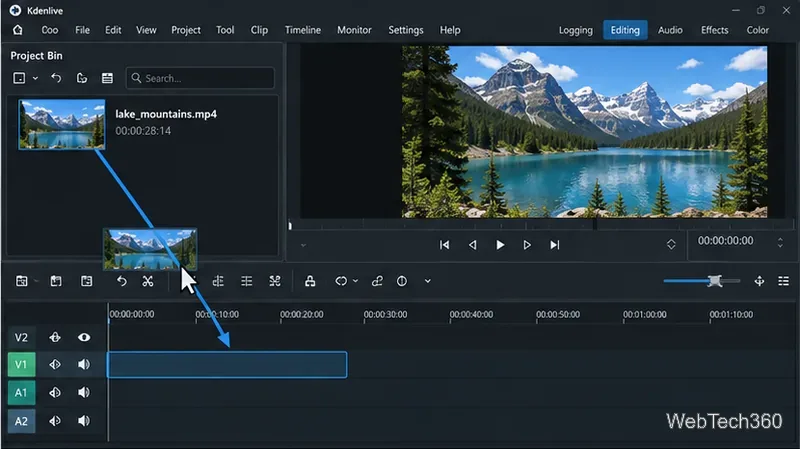Click the create folder icon in Project Bin
Viewport: 800px width, 449px height.
pos(82,78)
